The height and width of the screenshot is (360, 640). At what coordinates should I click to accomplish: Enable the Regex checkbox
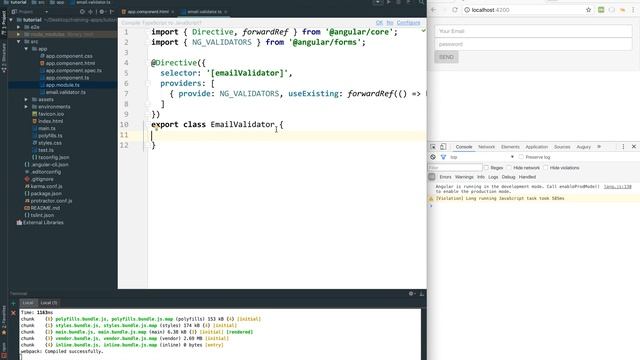point(486,168)
